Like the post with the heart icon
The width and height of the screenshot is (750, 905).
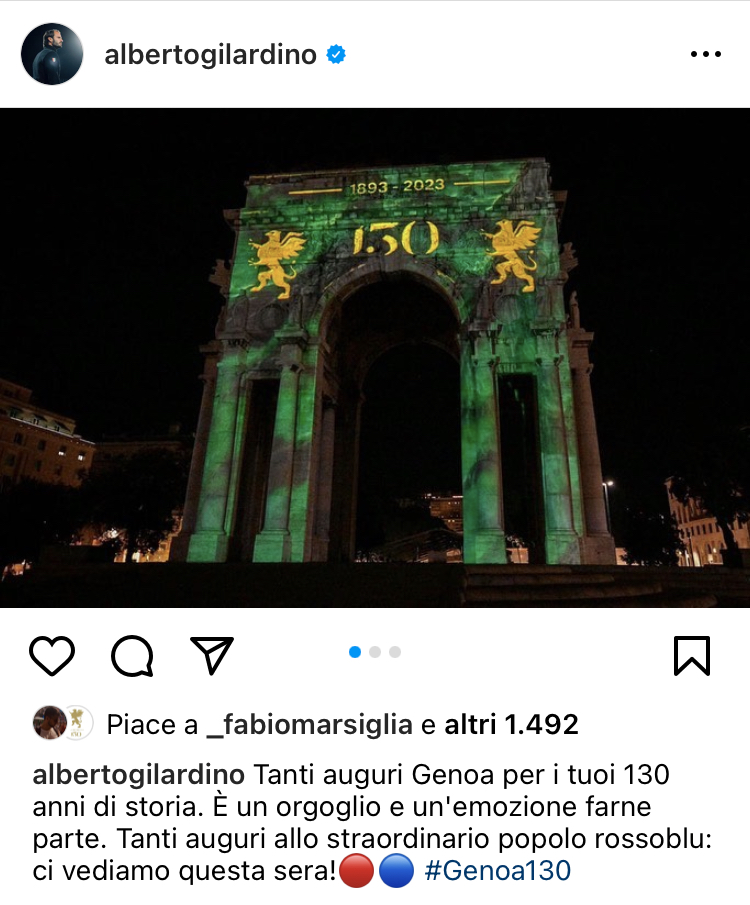coord(52,656)
